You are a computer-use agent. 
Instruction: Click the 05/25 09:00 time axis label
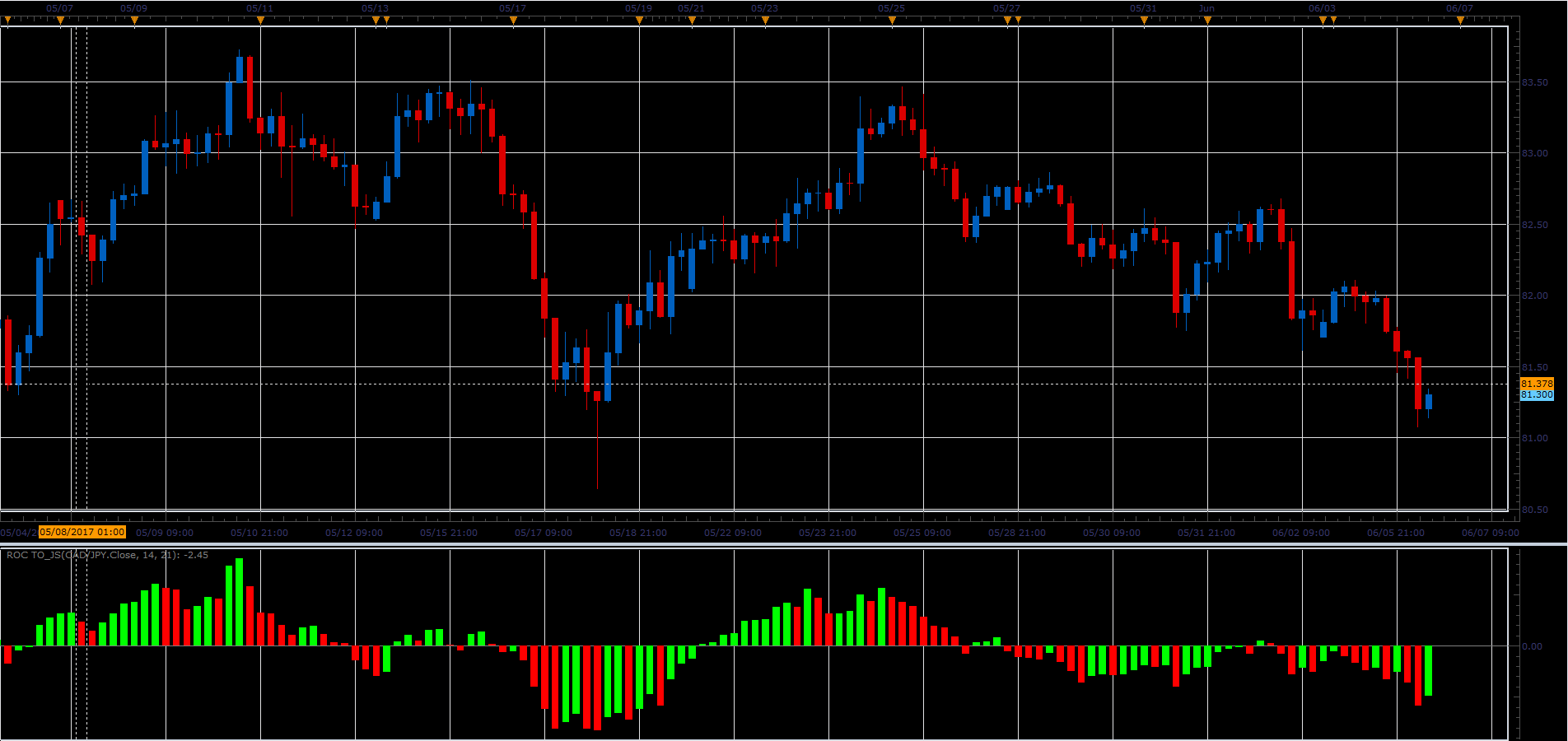click(x=922, y=533)
